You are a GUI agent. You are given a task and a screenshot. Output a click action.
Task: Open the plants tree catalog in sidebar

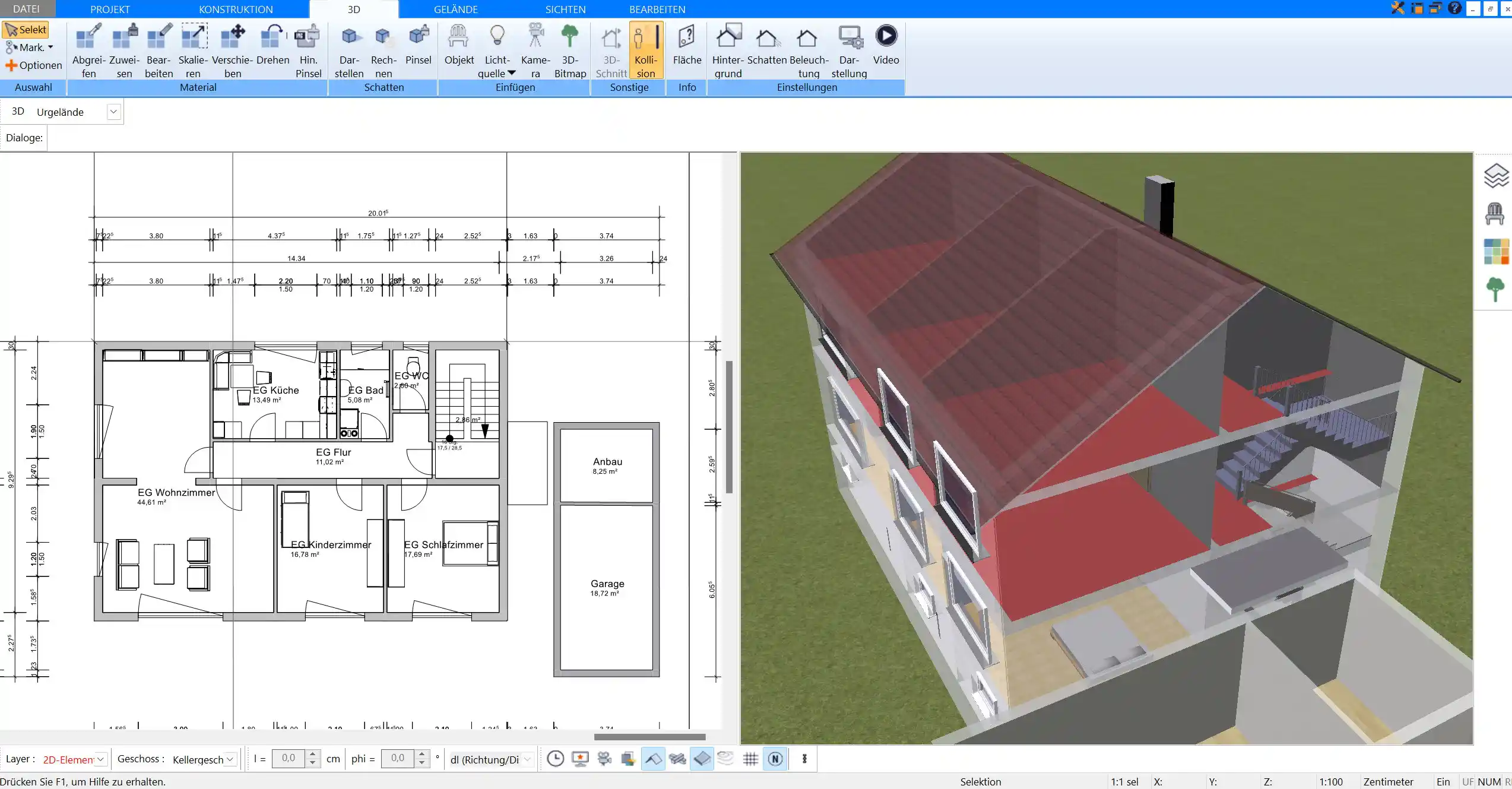pos(1495,290)
